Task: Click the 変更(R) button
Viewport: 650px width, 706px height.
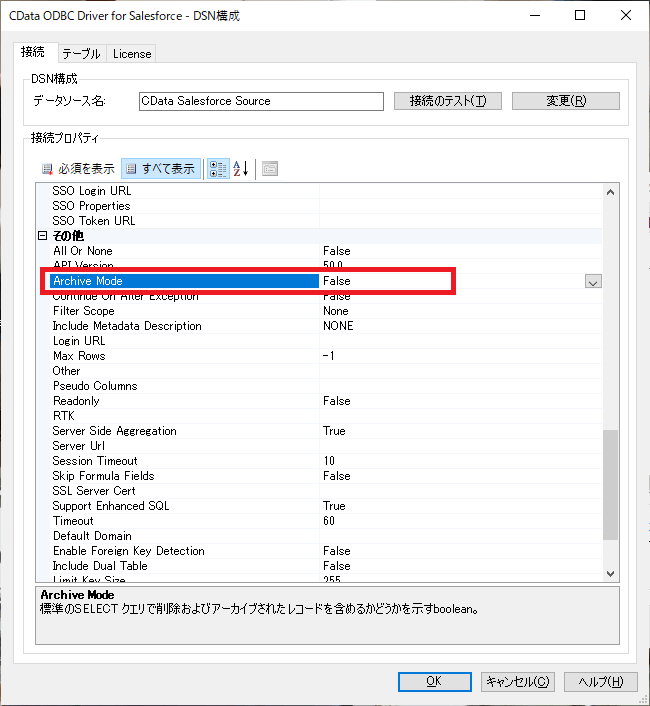Action: (566, 101)
